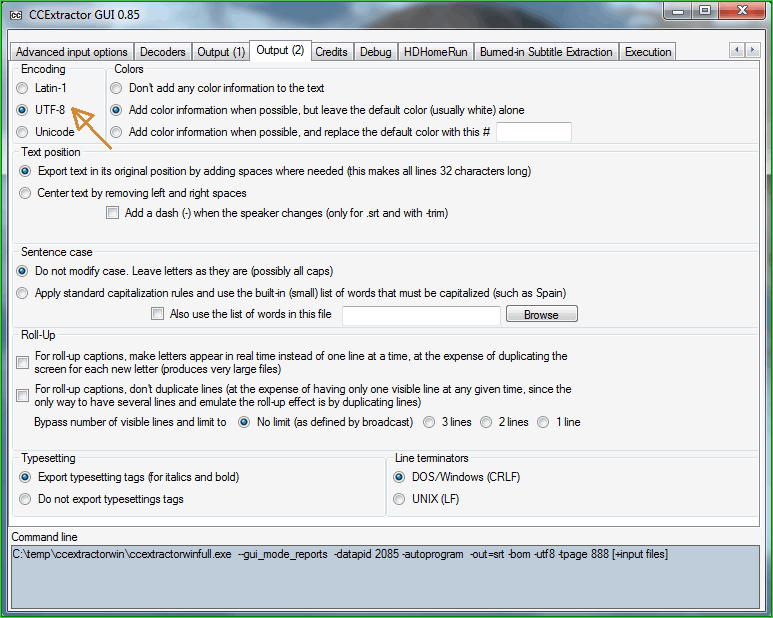Open the Decoders tab
Viewport: 773px width, 618px height.
click(162, 52)
